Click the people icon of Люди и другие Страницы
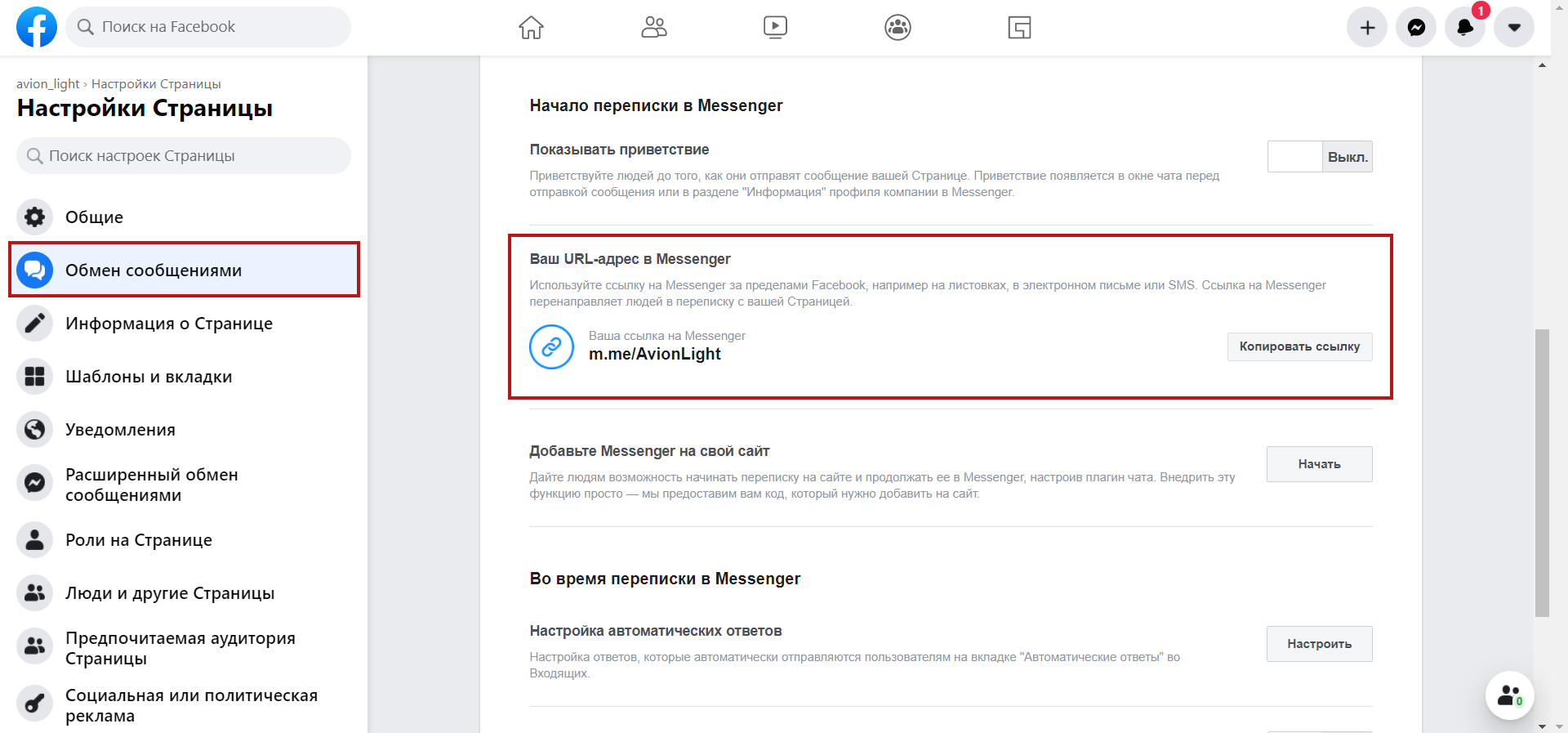This screenshot has width=1568, height=733. point(34,592)
